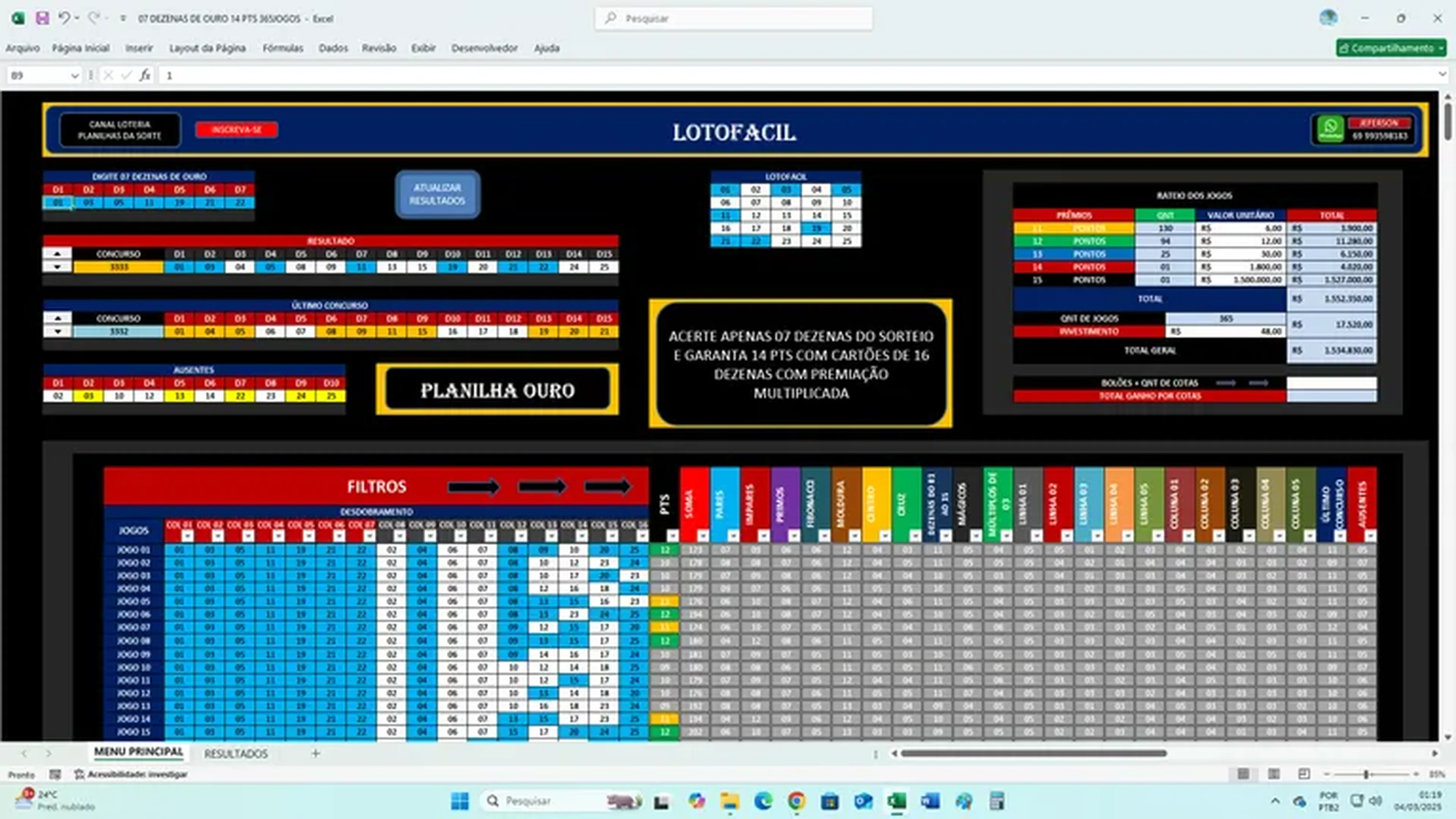Open the Dados ribbon tab
Image resolution: width=1456 pixels, height=819 pixels.
[333, 48]
